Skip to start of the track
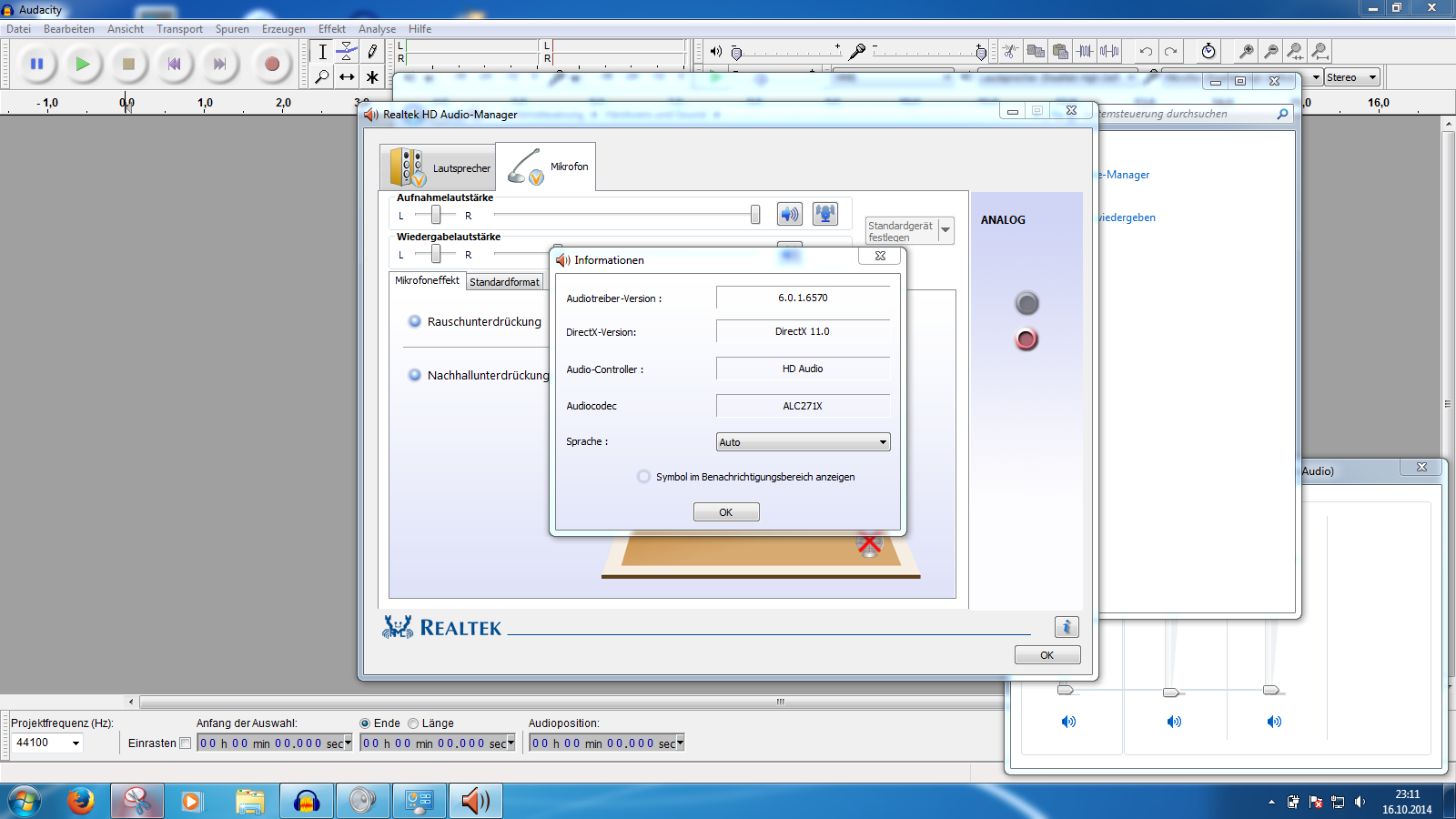 pos(174,64)
